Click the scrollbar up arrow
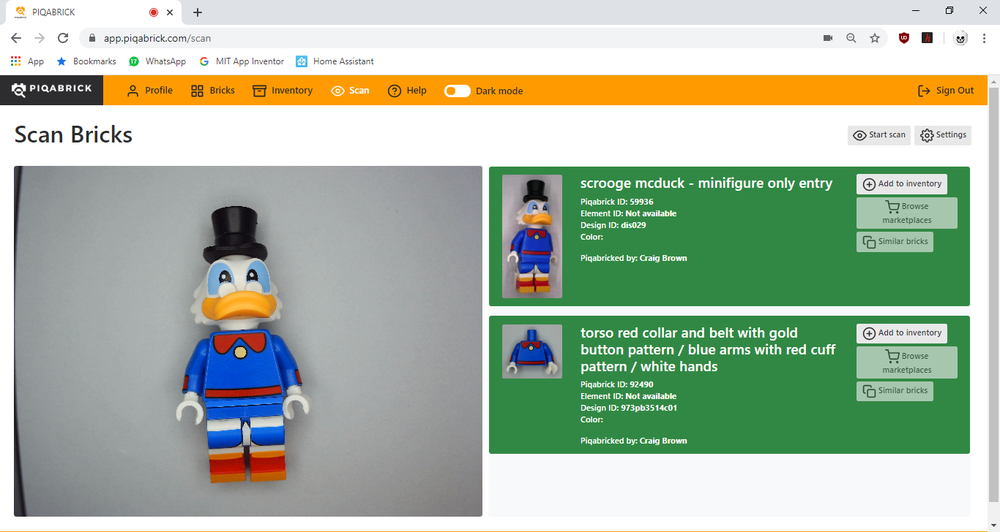Screen dimensions: 1000x532 coord(994,81)
